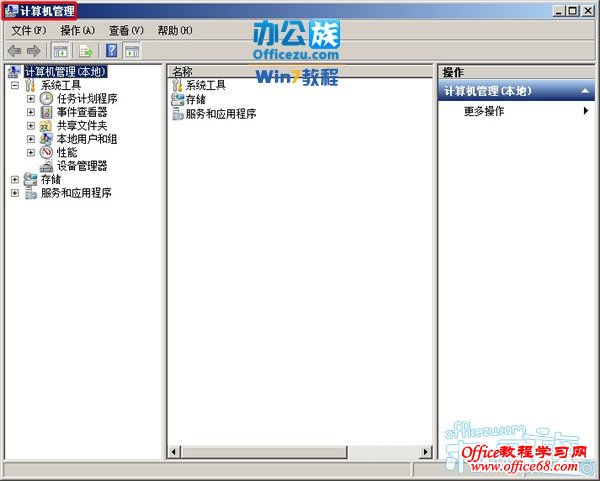Click the horizontal scrollbar right arrow
The height and width of the screenshot is (481, 600).
coord(426,452)
